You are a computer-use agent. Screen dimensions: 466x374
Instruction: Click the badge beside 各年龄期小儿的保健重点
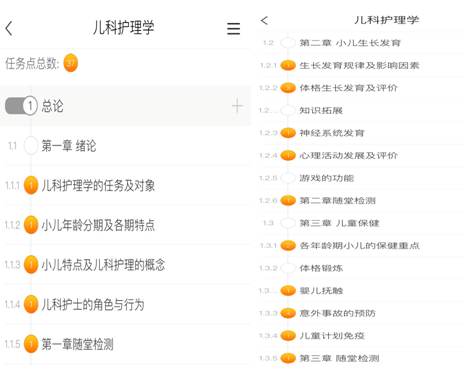288,246
